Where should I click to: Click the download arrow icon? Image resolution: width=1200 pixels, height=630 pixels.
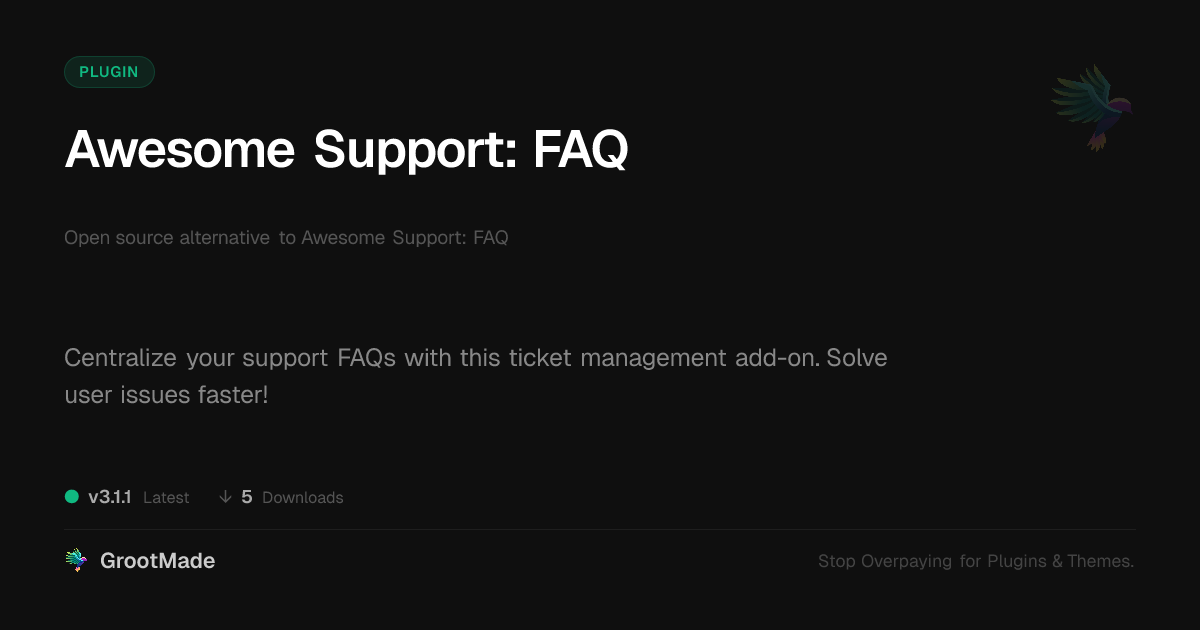[225, 497]
